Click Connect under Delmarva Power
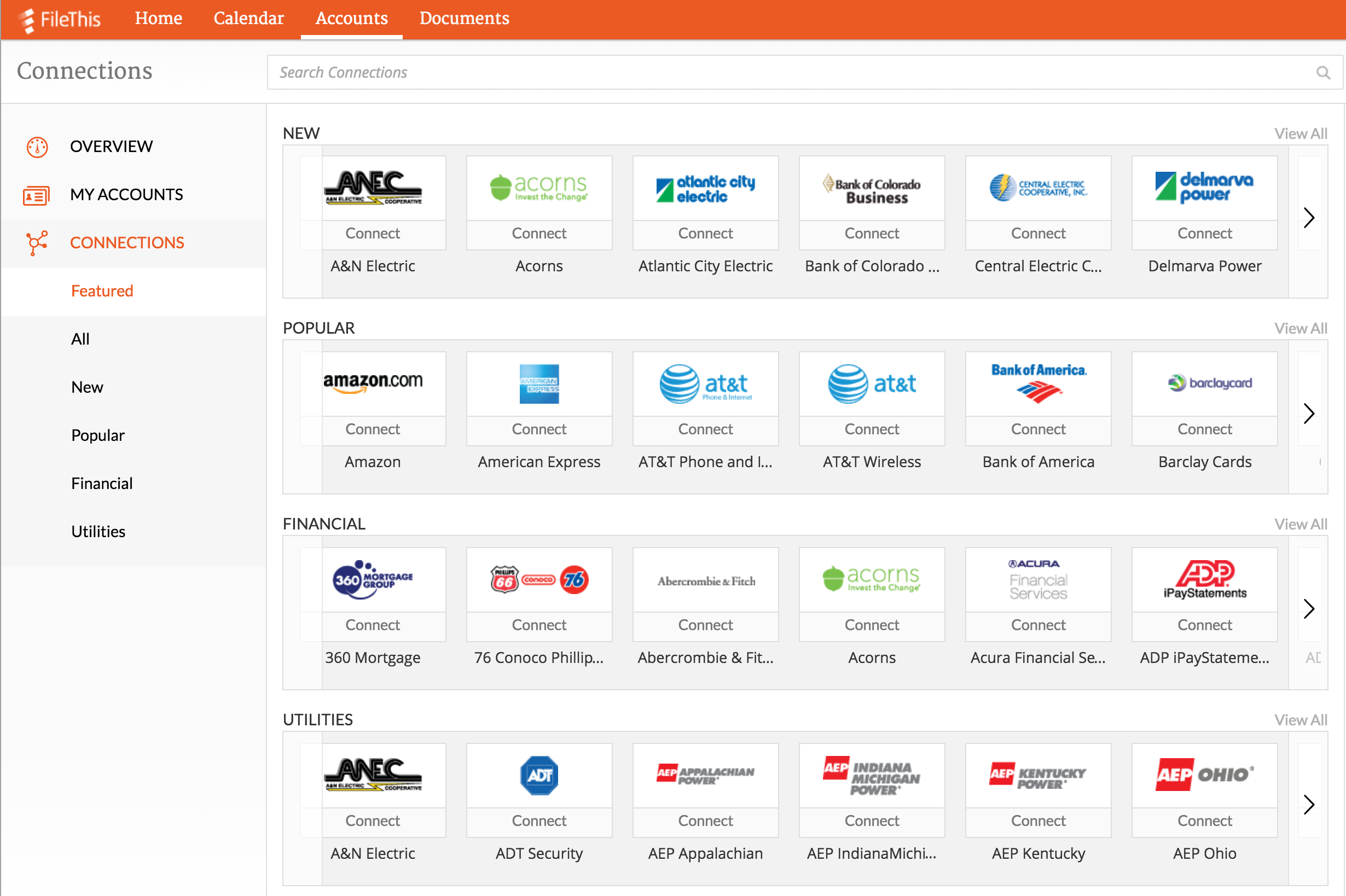The width and height of the screenshot is (1346, 896). coord(1204,234)
